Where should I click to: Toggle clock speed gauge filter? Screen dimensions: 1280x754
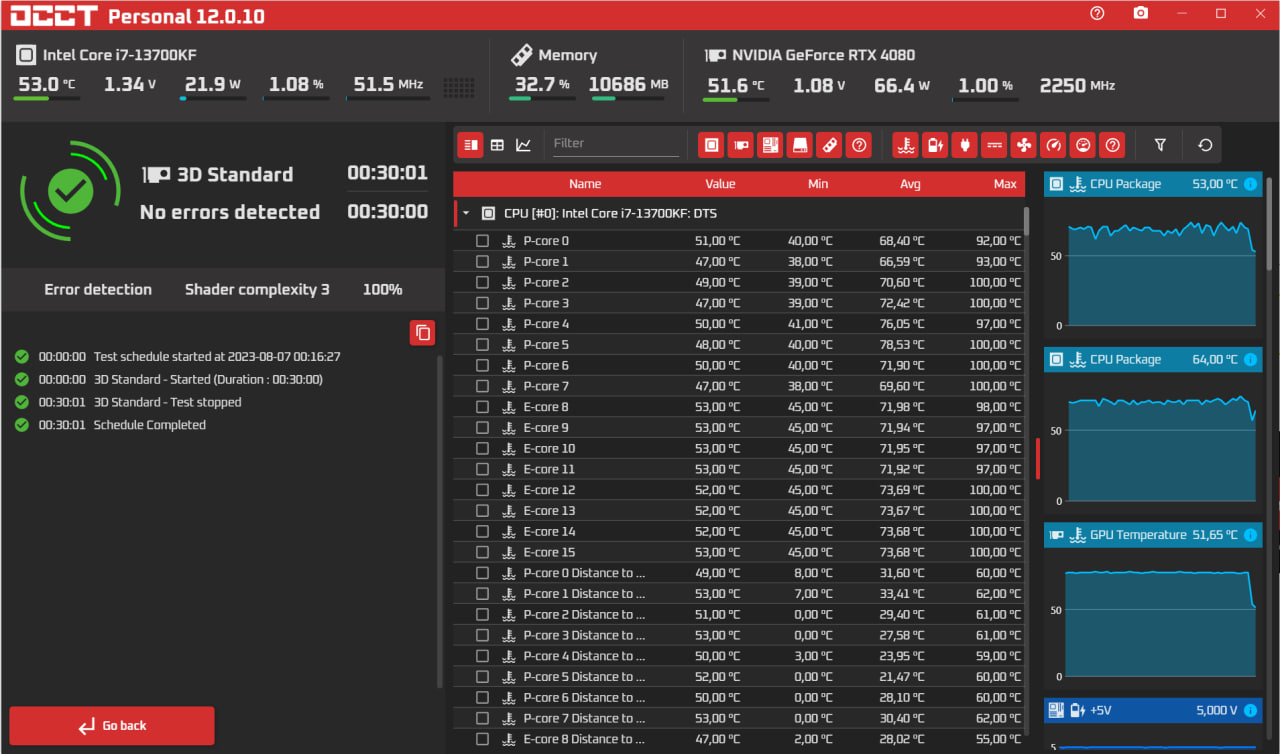click(x=1053, y=145)
